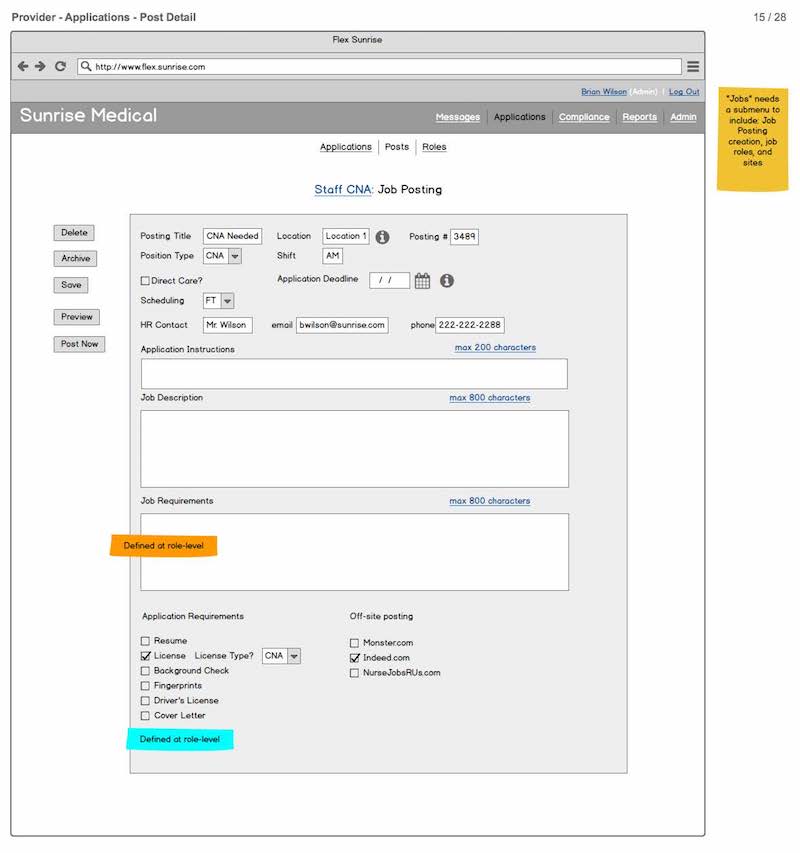The image size is (800, 853).
Task: Uncheck Indeed.com off-site posting
Action: [355, 658]
